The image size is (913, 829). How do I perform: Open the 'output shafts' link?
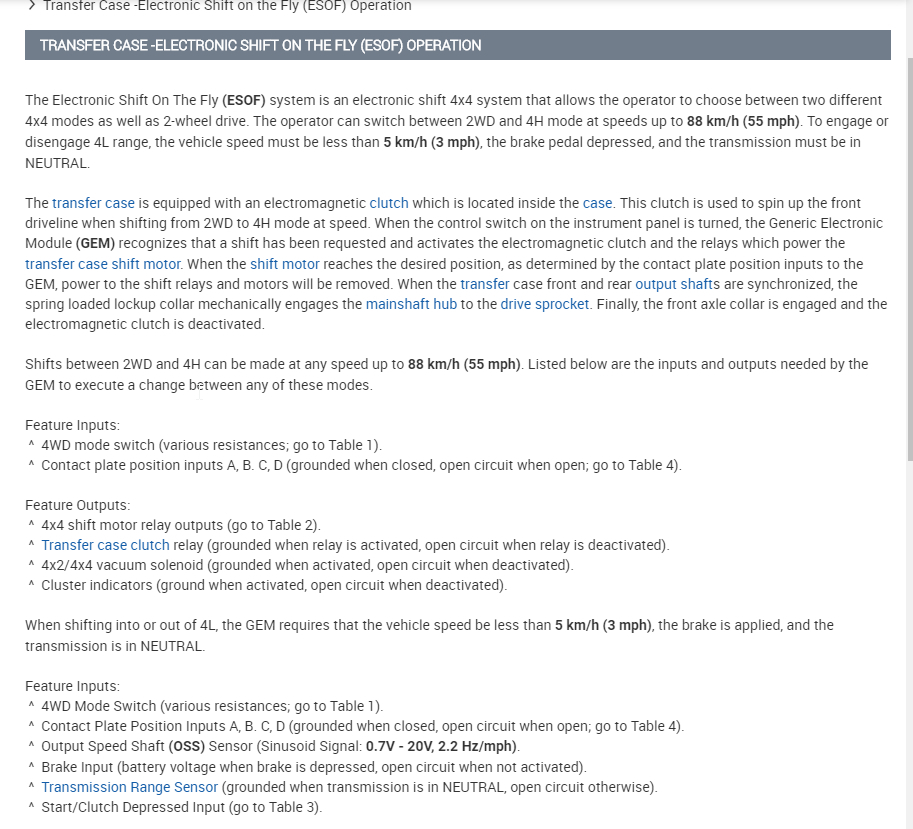click(x=676, y=284)
